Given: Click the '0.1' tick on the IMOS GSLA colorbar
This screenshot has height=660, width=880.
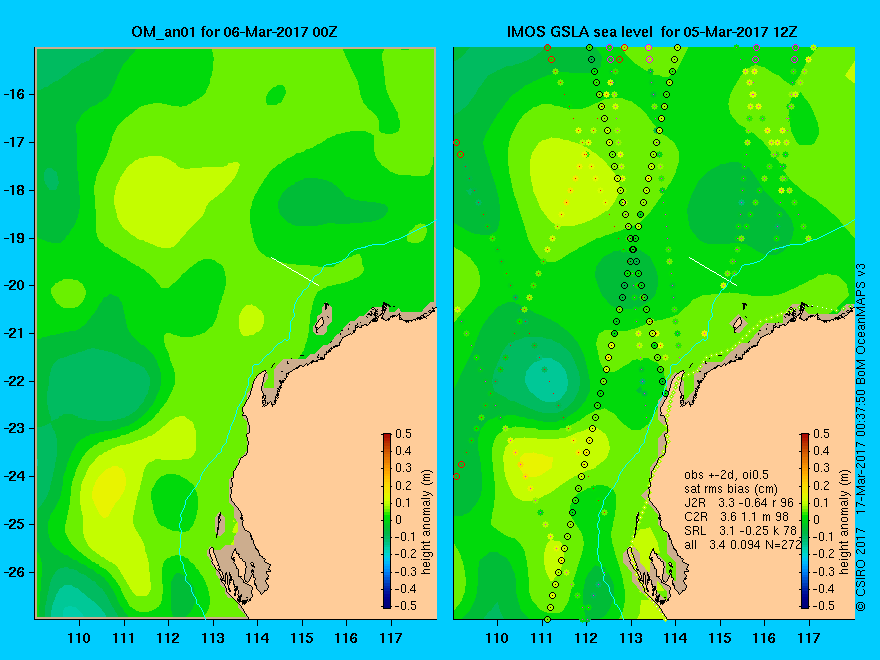Looking at the screenshot, I should tap(822, 502).
